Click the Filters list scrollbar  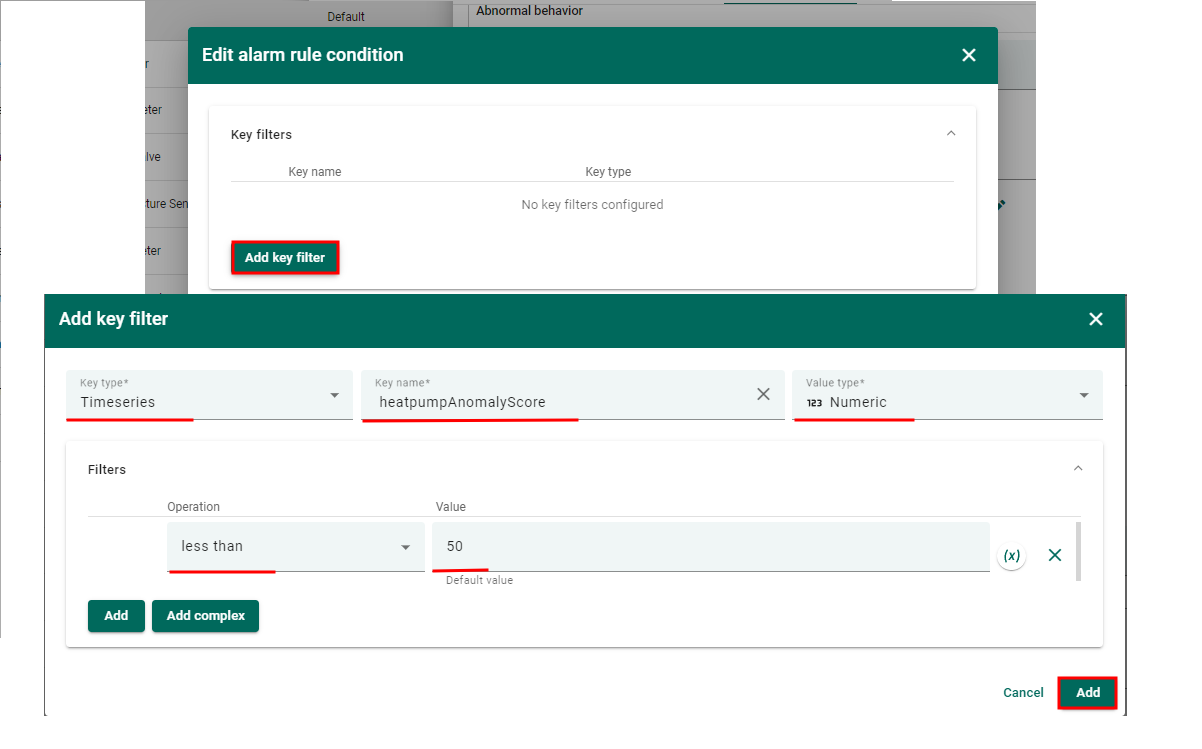coord(1077,551)
